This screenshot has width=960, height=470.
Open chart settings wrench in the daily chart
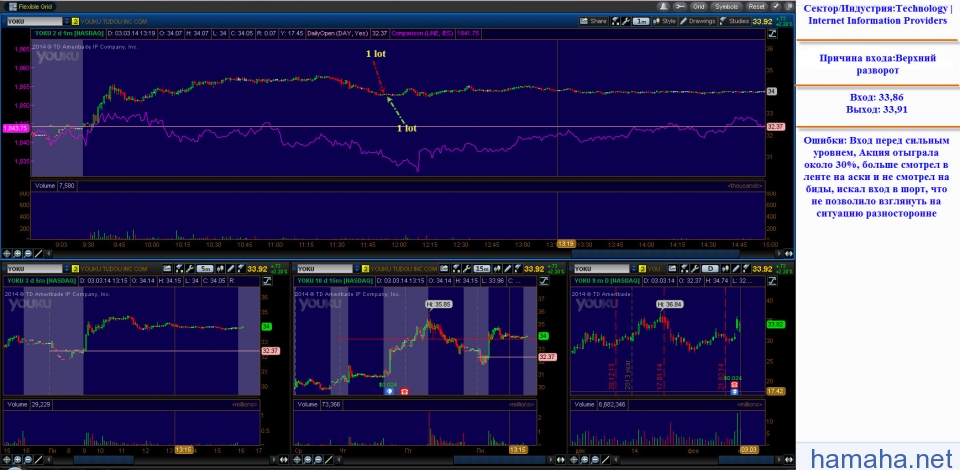[695, 269]
